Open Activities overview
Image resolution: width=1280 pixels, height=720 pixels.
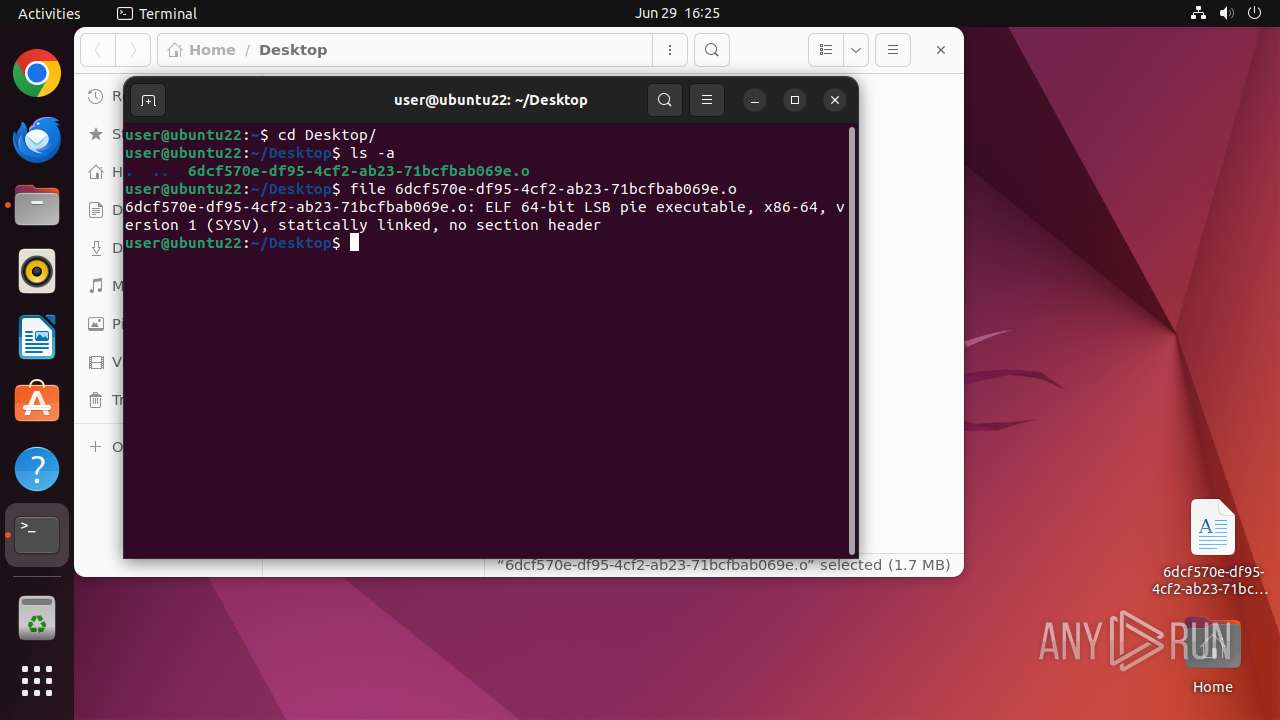[49, 13]
